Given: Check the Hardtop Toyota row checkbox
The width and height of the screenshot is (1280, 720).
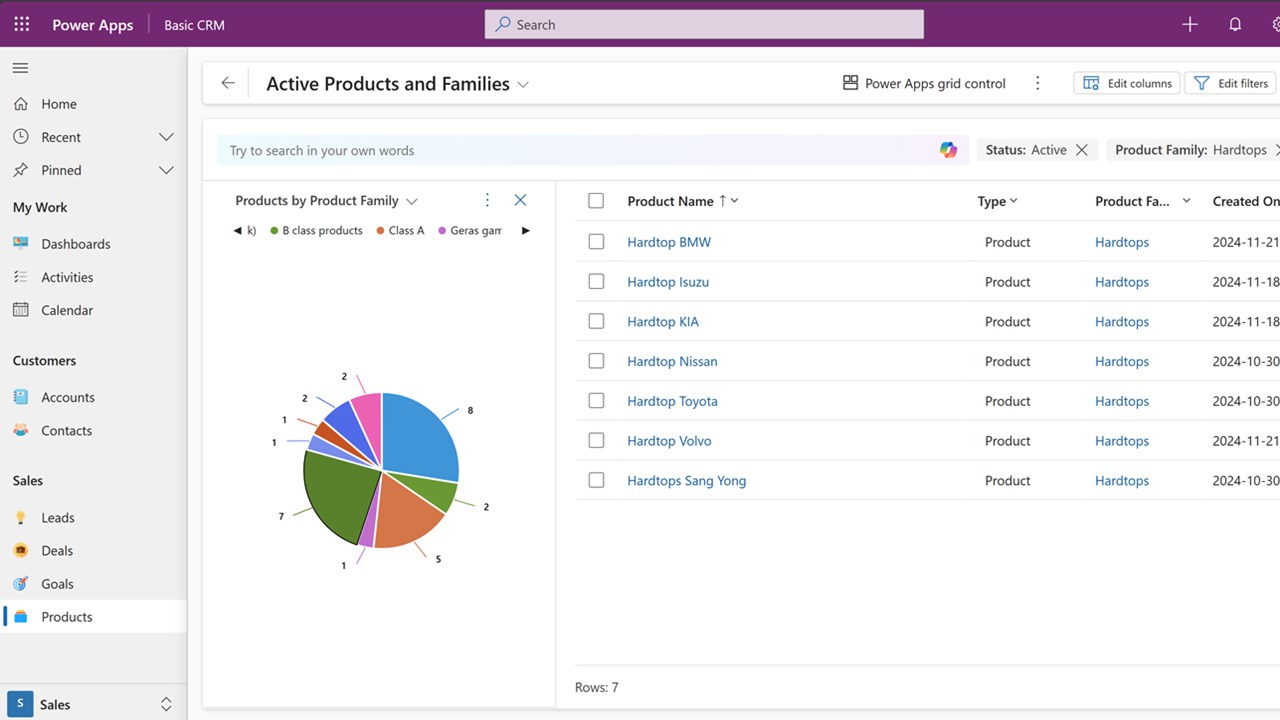Looking at the screenshot, I should [x=596, y=401].
